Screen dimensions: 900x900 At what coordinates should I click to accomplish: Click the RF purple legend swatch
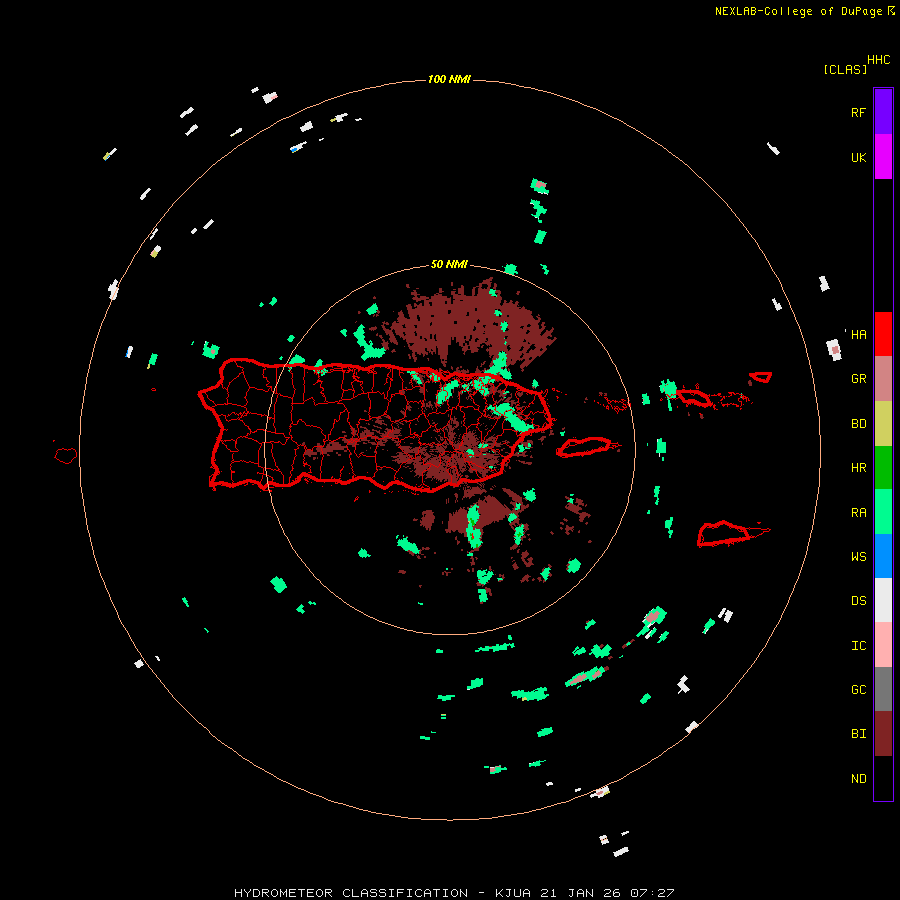click(883, 112)
